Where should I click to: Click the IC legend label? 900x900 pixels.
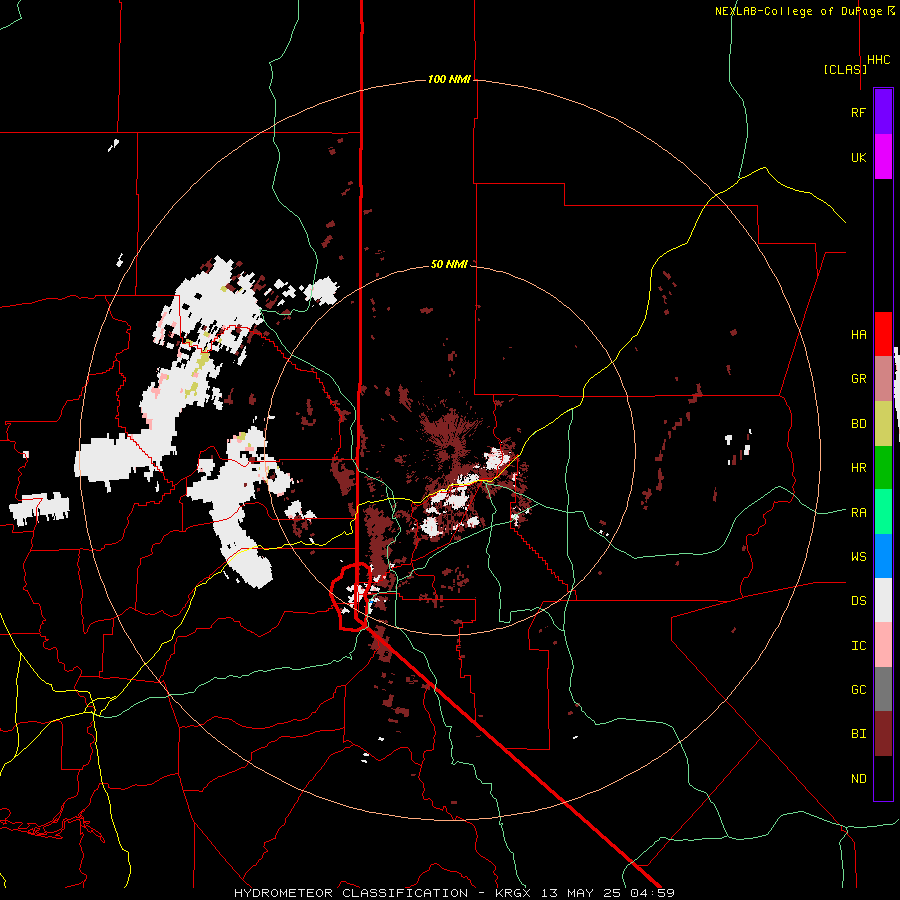coord(858,646)
